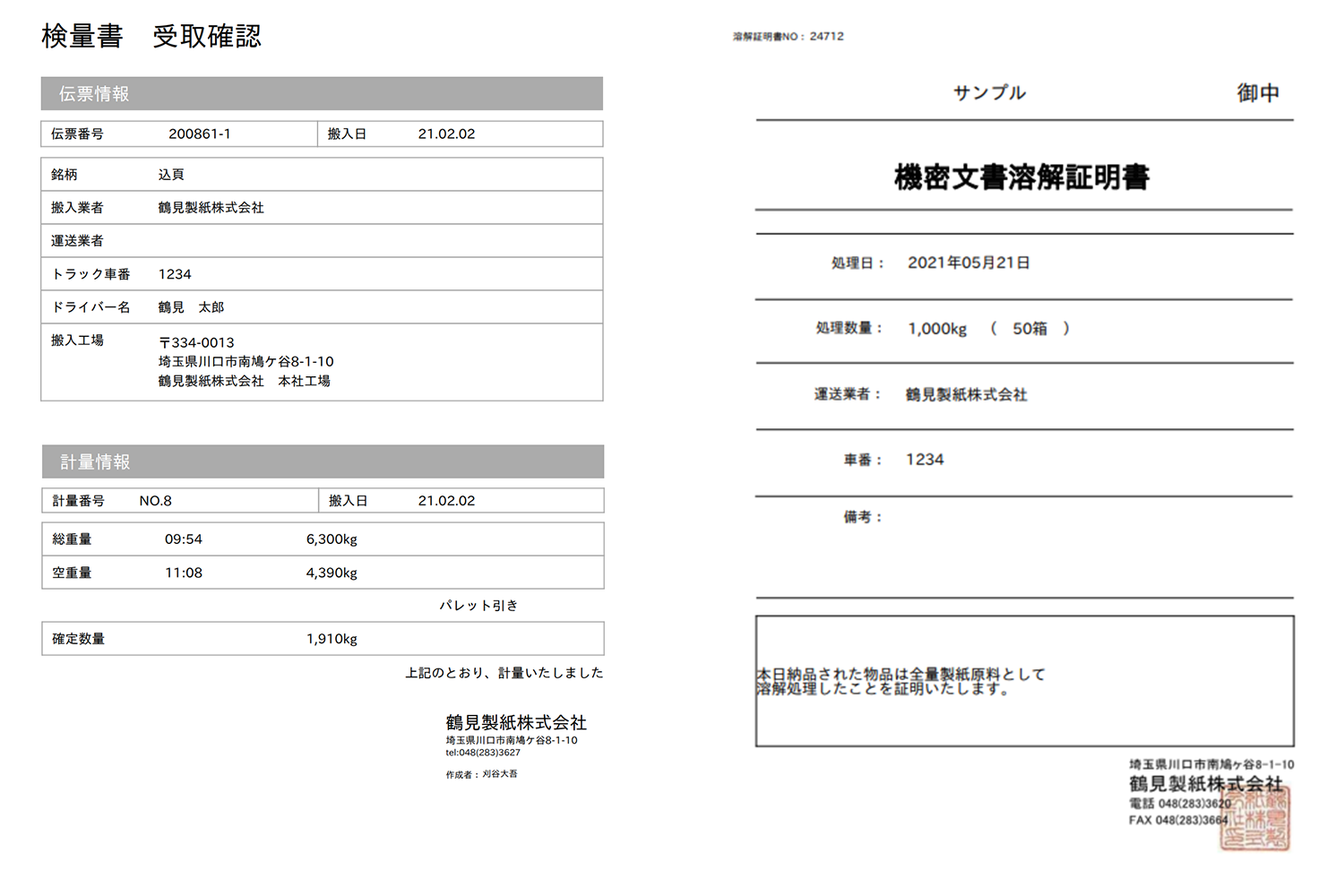Click the processed quantity 1,000kg value

[937, 328]
